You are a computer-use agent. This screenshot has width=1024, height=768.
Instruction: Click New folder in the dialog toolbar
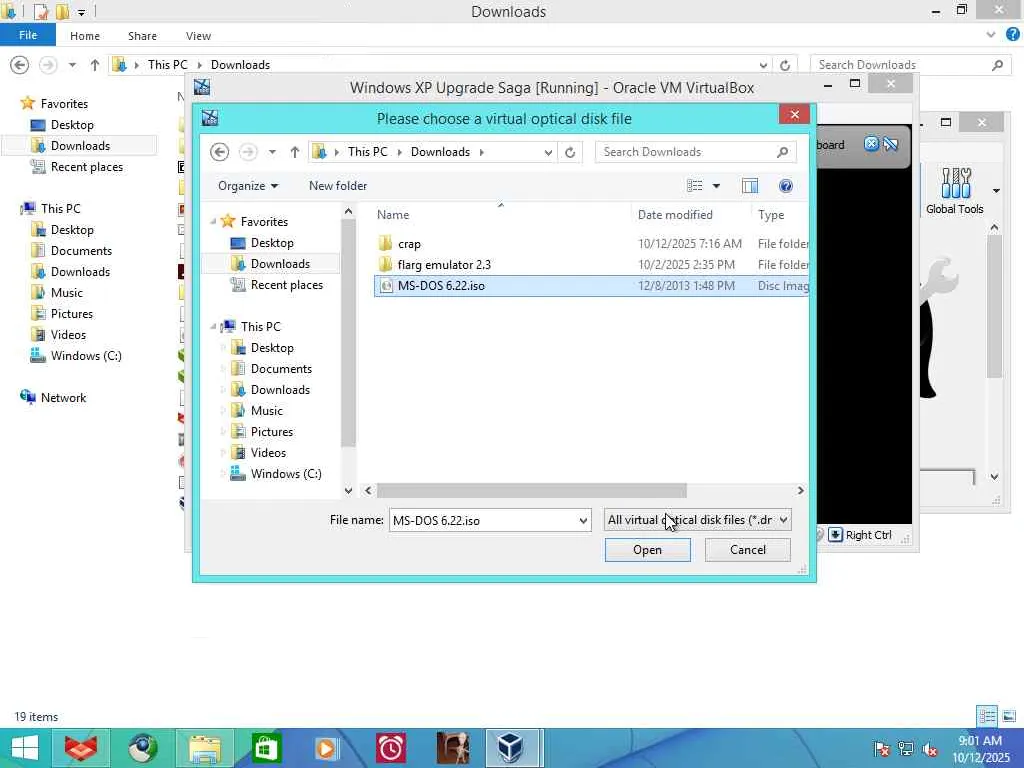click(338, 186)
